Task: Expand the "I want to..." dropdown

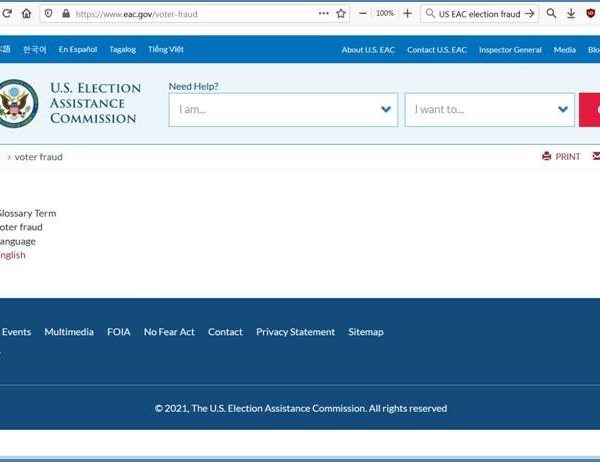Action: tap(489, 110)
